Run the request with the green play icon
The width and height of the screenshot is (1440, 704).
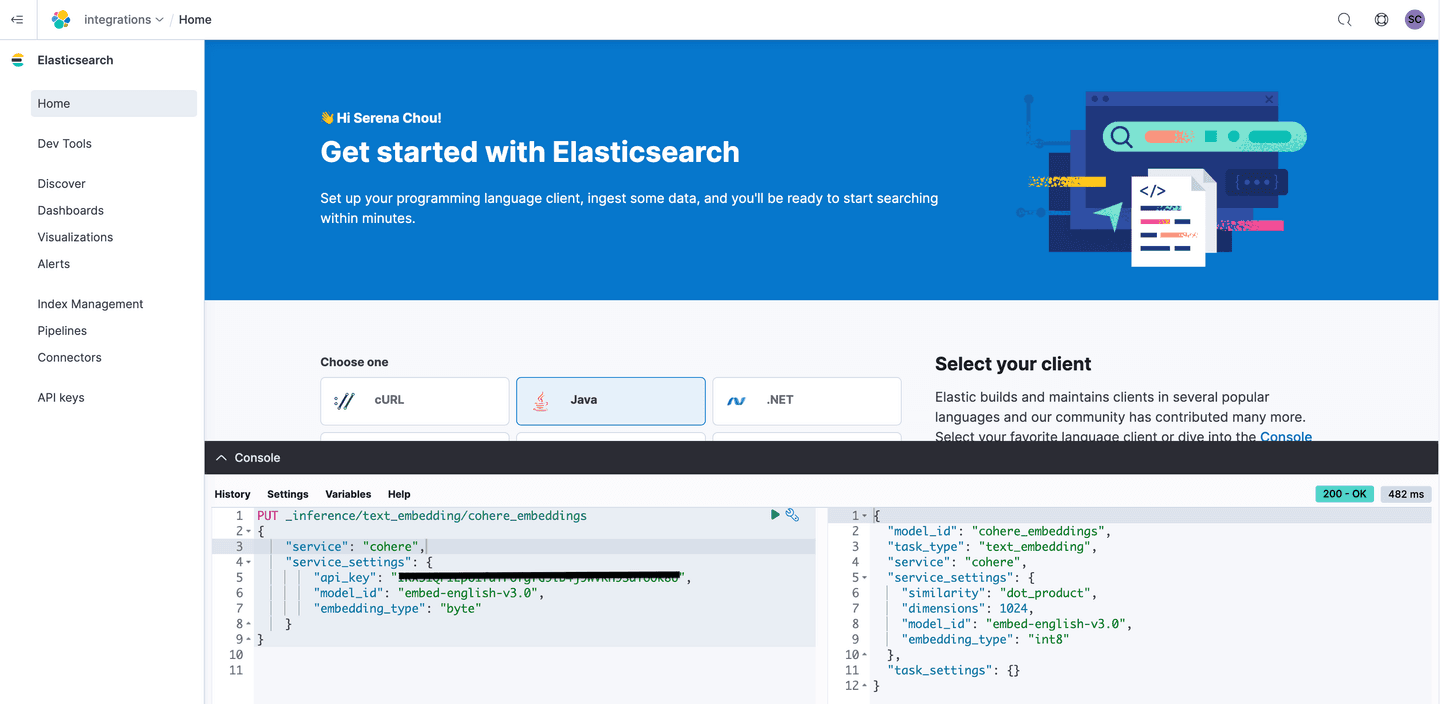pyautogui.click(x=775, y=514)
